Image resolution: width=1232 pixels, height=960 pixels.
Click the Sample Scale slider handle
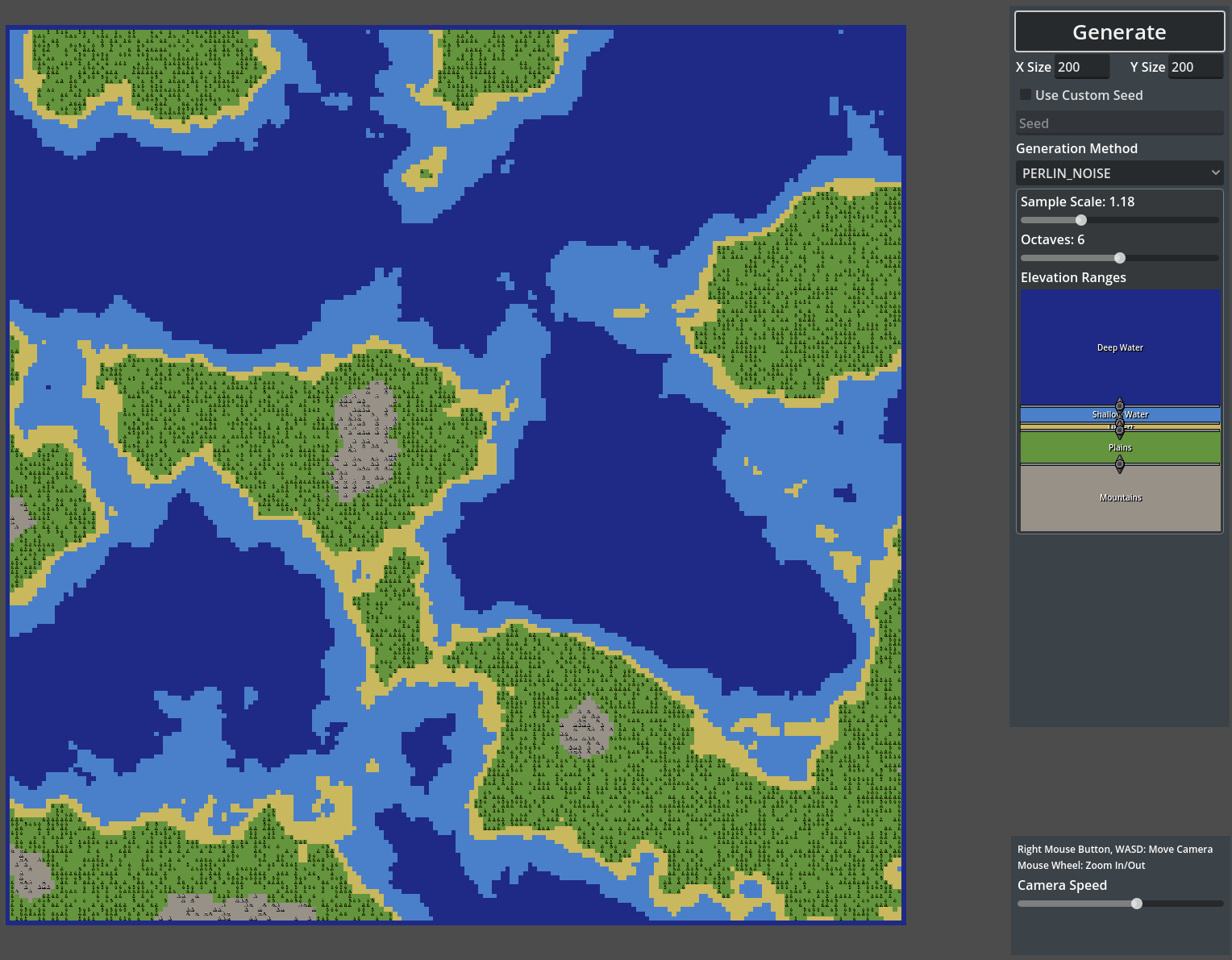(1081, 220)
